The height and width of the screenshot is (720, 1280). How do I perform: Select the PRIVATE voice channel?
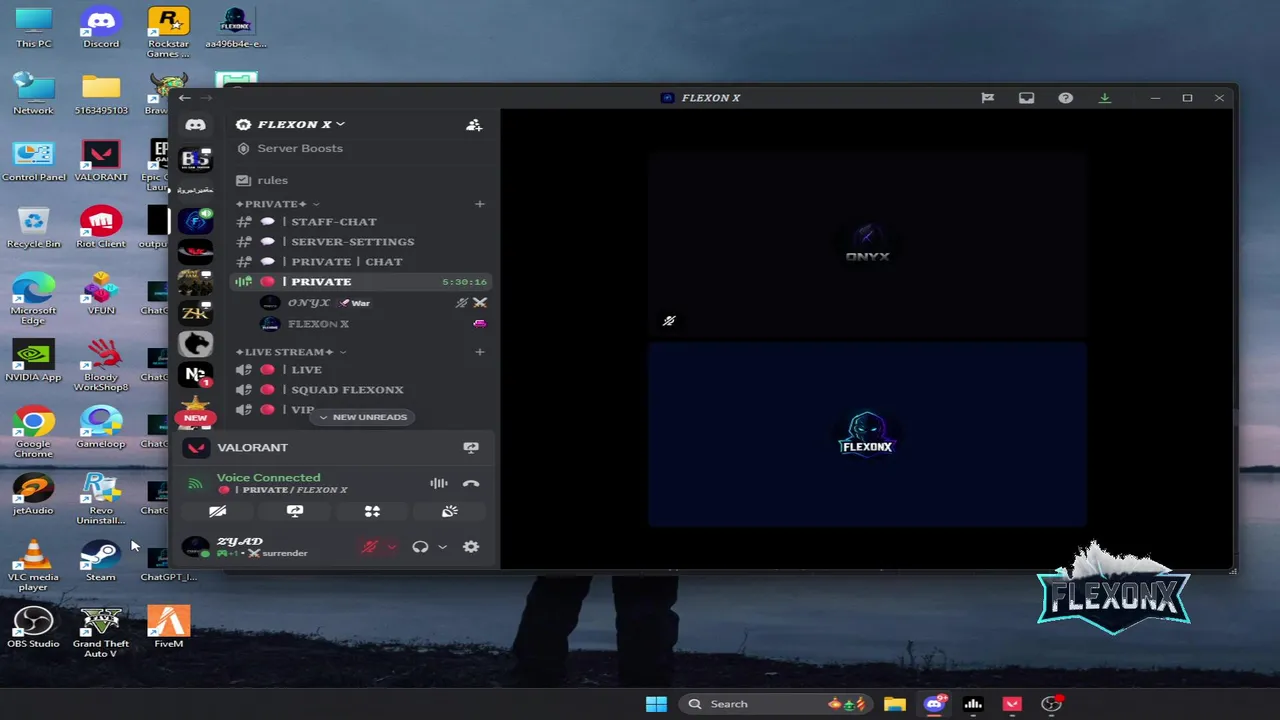(362, 282)
